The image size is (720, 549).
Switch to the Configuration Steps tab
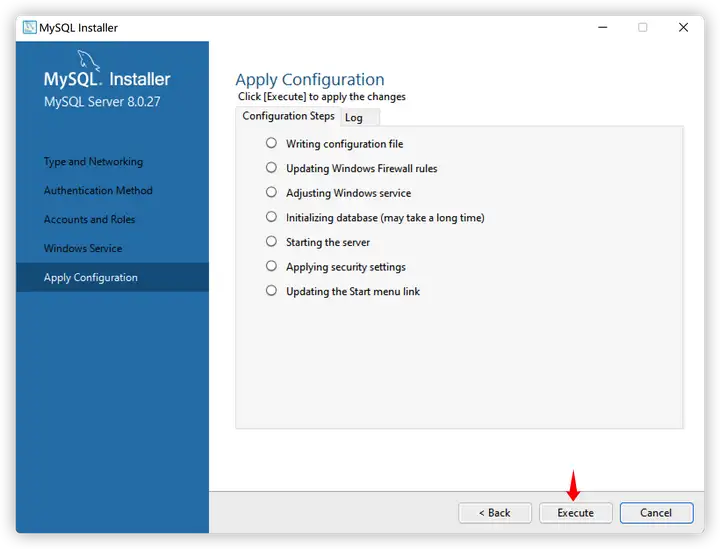(x=288, y=116)
